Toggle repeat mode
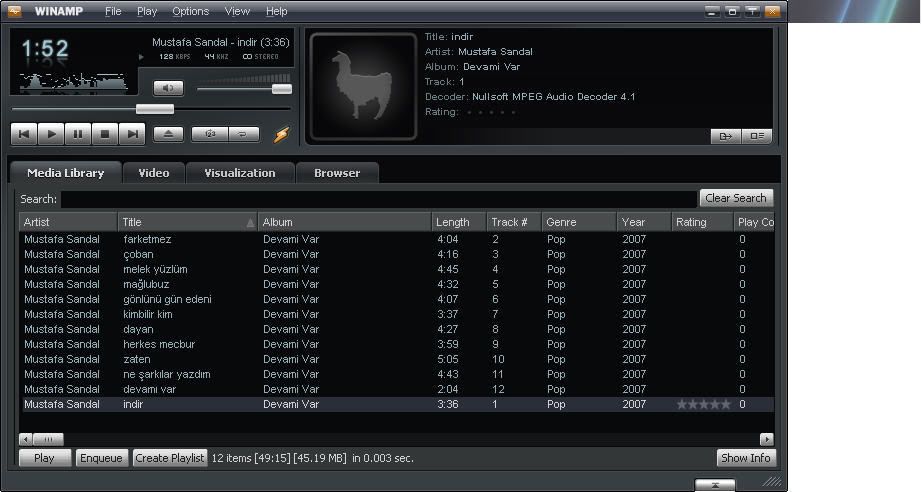Image resolution: width=922 pixels, height=492 pixels. click(x=243, y=134)
